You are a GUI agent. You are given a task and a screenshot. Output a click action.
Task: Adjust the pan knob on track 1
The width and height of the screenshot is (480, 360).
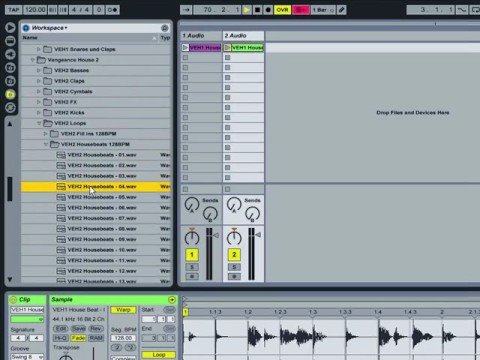coord(192,237)
